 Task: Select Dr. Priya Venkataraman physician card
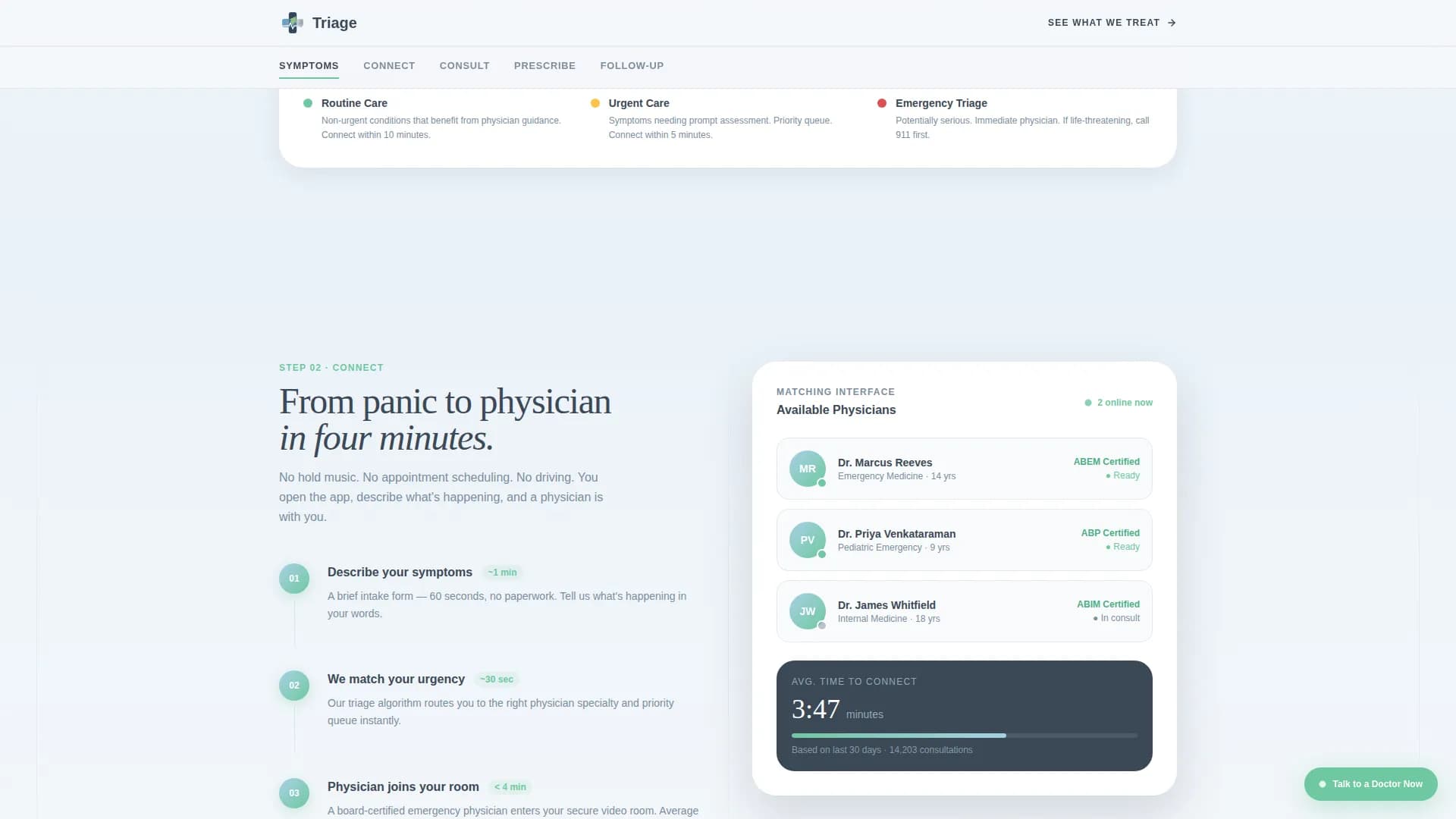(x=965, y=540)
